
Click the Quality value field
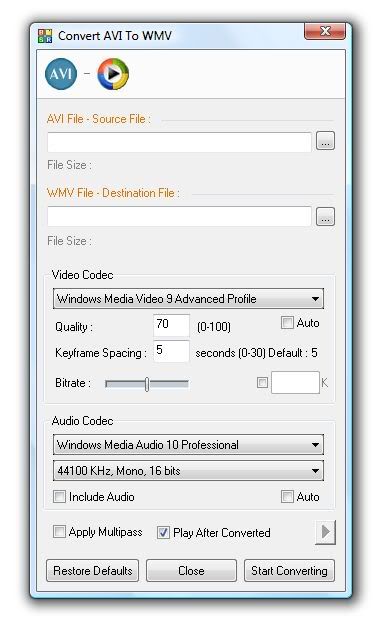tap(171, 325)
